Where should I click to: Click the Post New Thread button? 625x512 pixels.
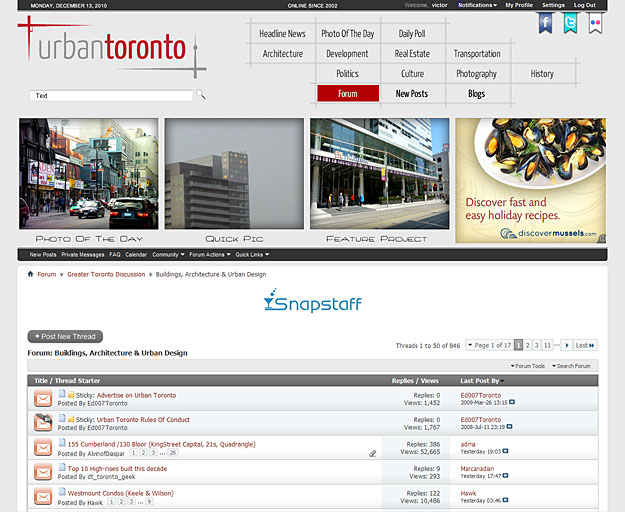[x=65, y=337]
